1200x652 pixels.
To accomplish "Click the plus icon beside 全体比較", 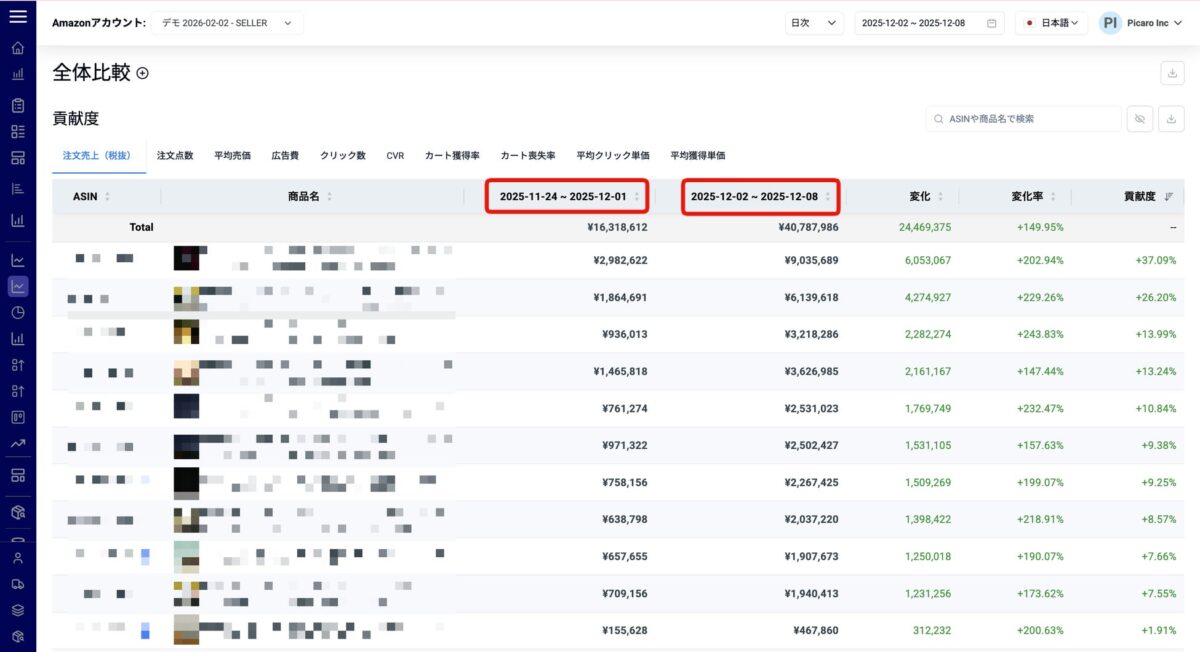I will point(142,73).
